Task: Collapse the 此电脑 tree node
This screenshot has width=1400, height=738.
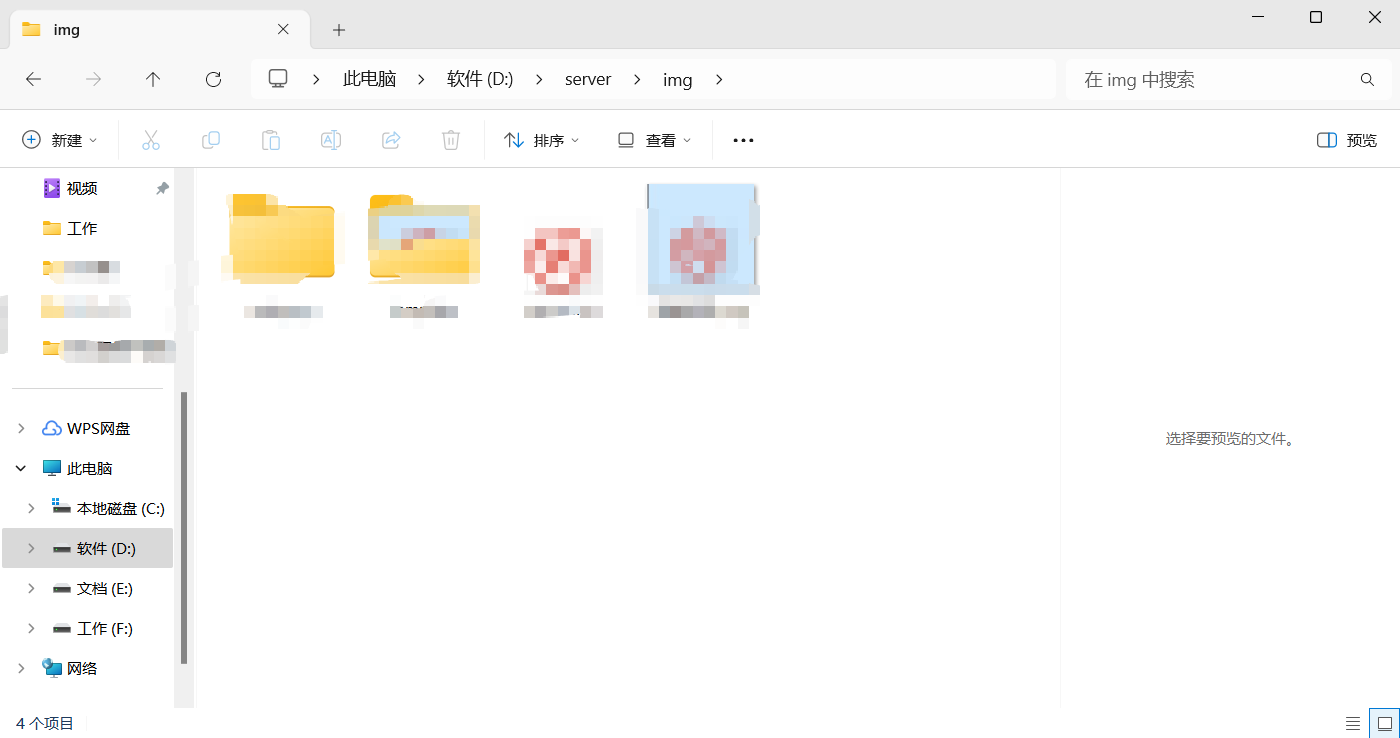Action: (x=21, y=468)
